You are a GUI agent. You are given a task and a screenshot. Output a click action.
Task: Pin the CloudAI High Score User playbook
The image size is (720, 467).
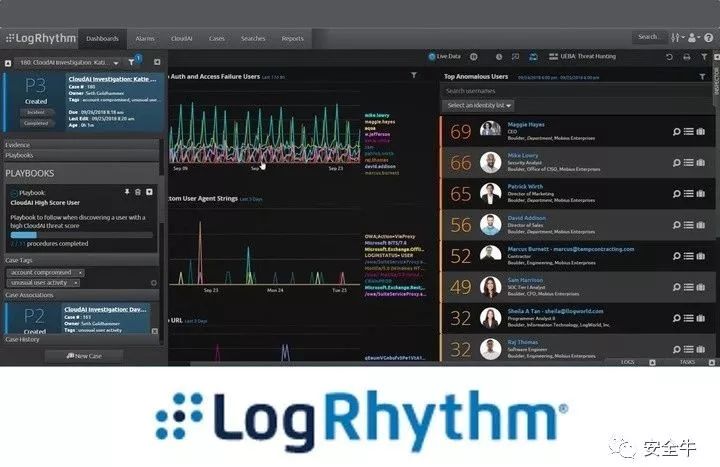[127, 192]
